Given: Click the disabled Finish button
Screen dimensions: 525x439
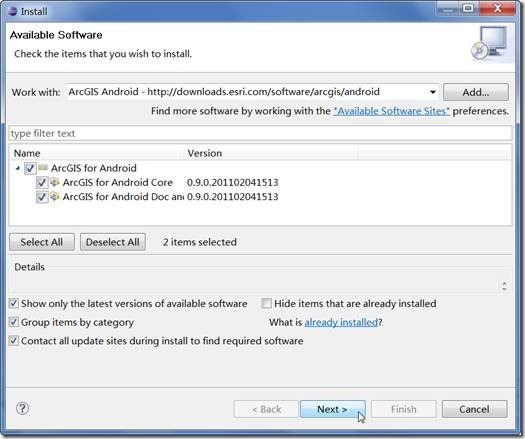Looking at the screenshot, I should [404, 409].
